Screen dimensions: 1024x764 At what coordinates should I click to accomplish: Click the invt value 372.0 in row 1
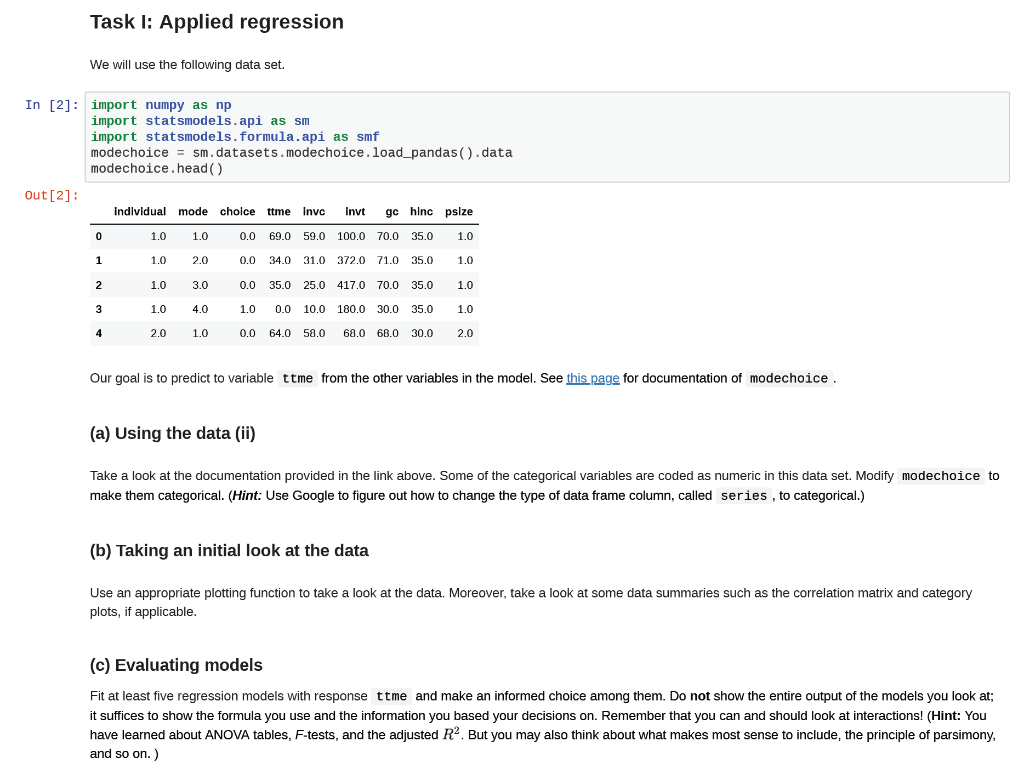pyautogui.click(x=351, y=261)
